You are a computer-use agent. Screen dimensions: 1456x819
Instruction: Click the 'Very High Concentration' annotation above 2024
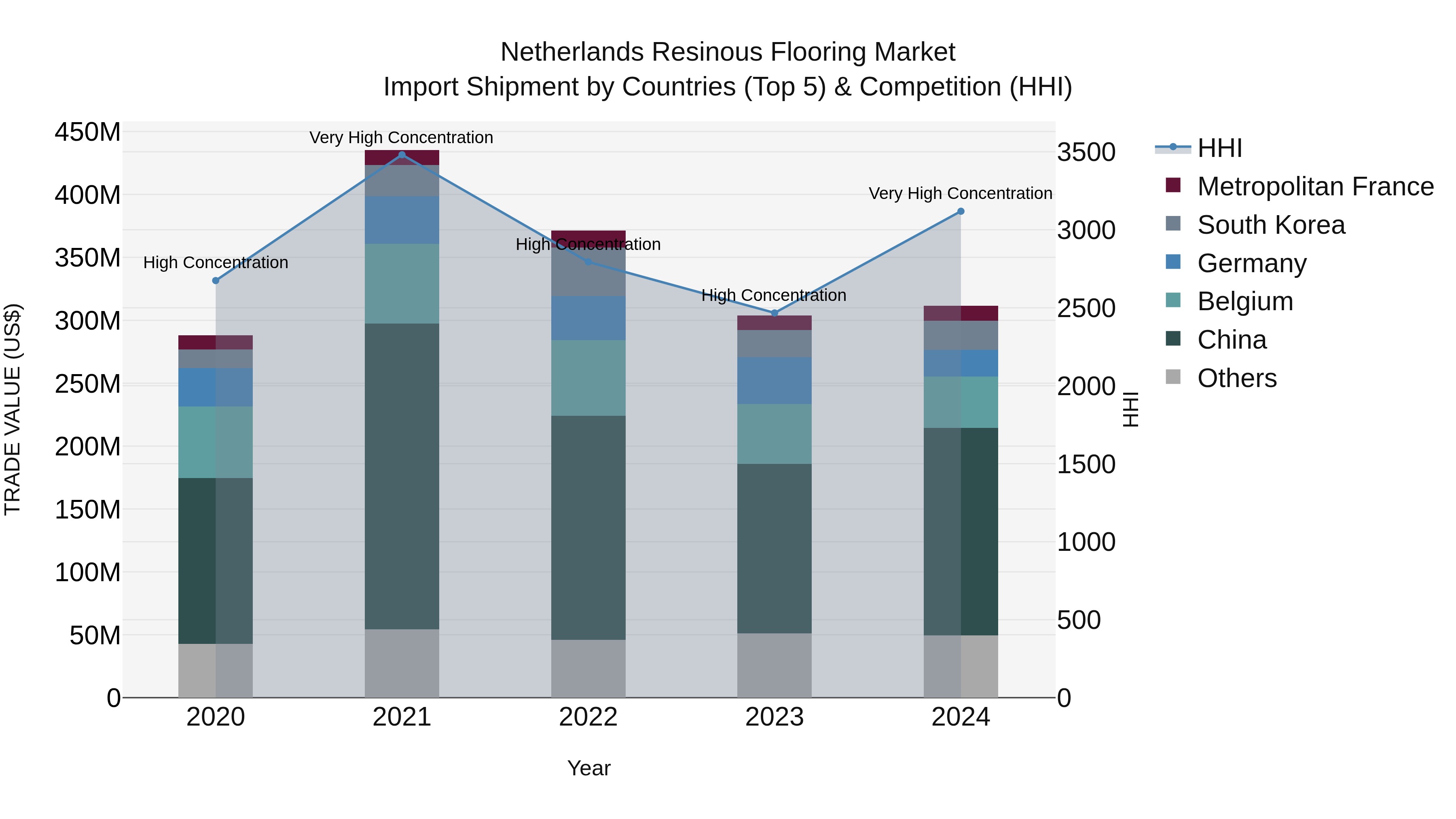coord(960,194)
